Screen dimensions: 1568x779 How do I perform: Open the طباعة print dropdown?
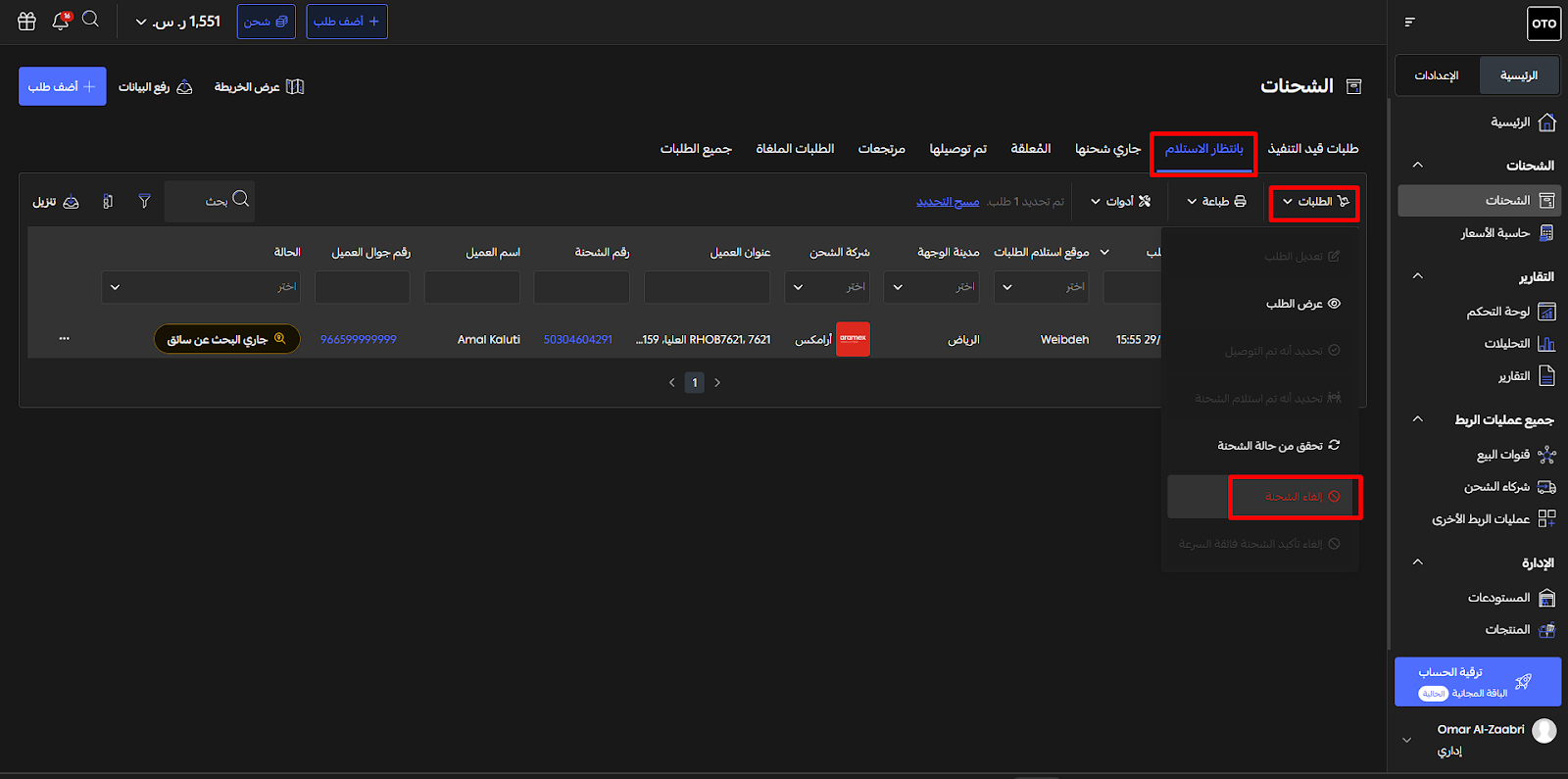[1216, 202]
